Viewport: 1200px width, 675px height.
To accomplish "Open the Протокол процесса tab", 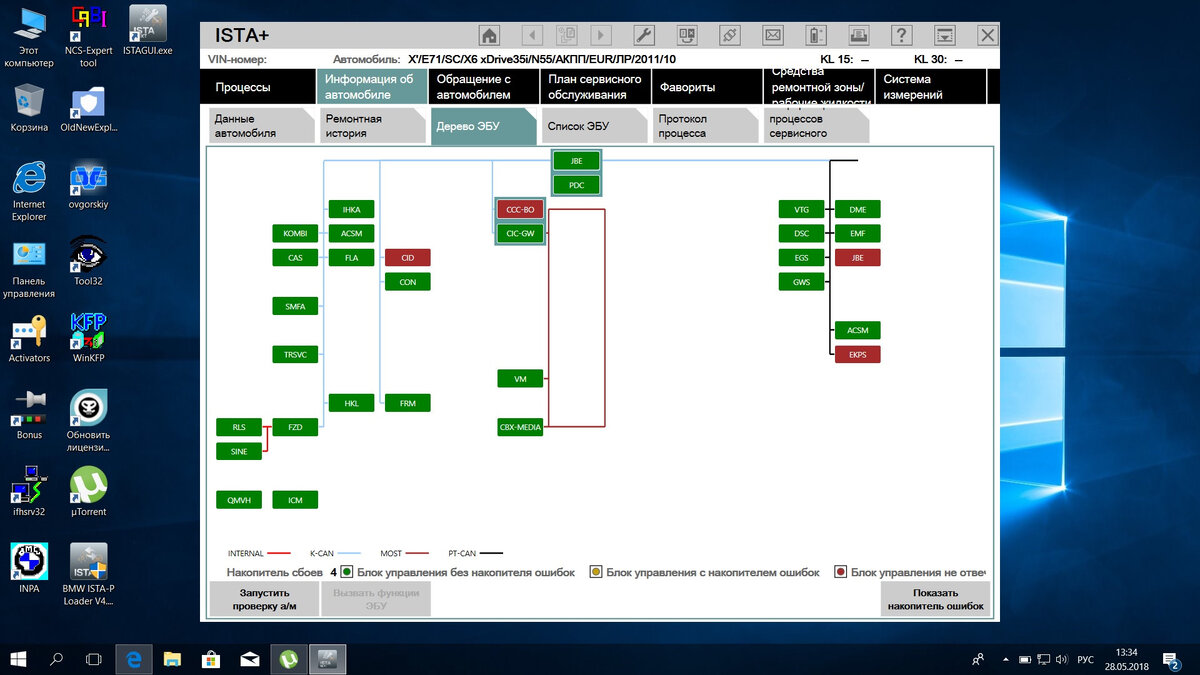I will tap(705, 126).
